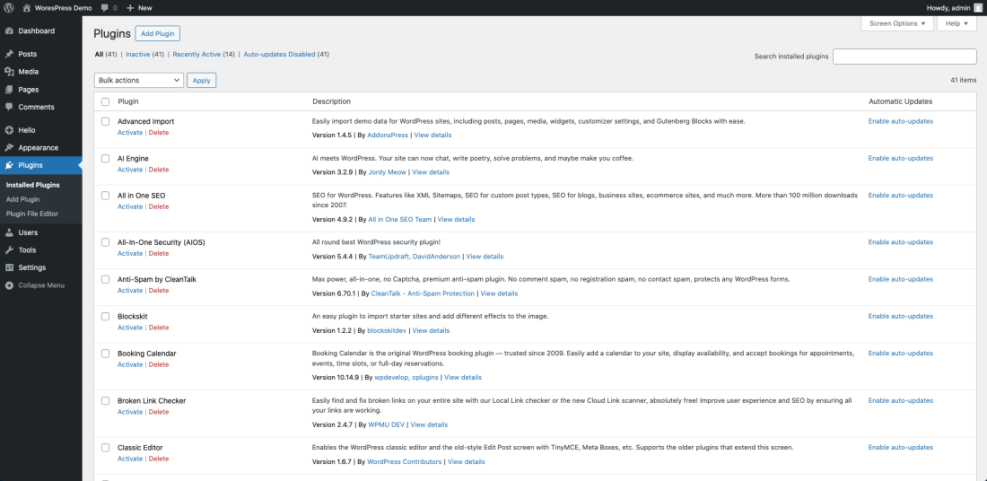View details for All in One SEO
987x481 pixels.
pos(456,220)
